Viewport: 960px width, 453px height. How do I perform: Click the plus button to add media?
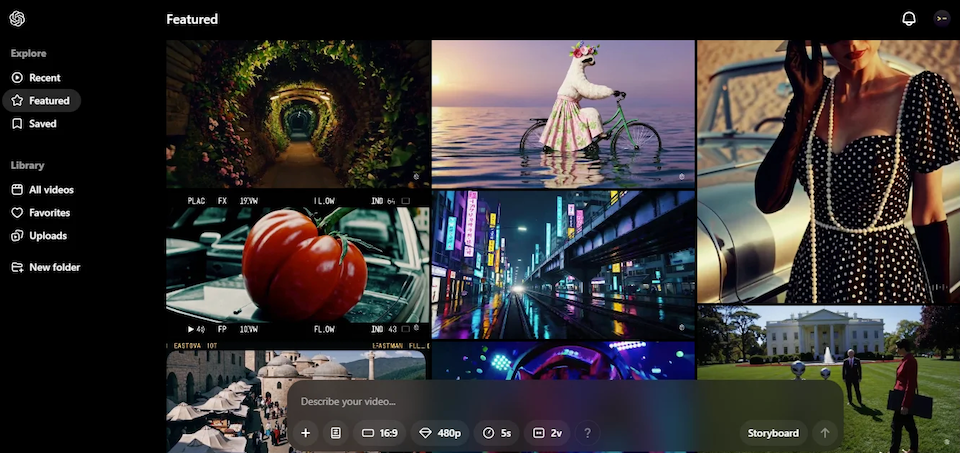click(306, 433)
